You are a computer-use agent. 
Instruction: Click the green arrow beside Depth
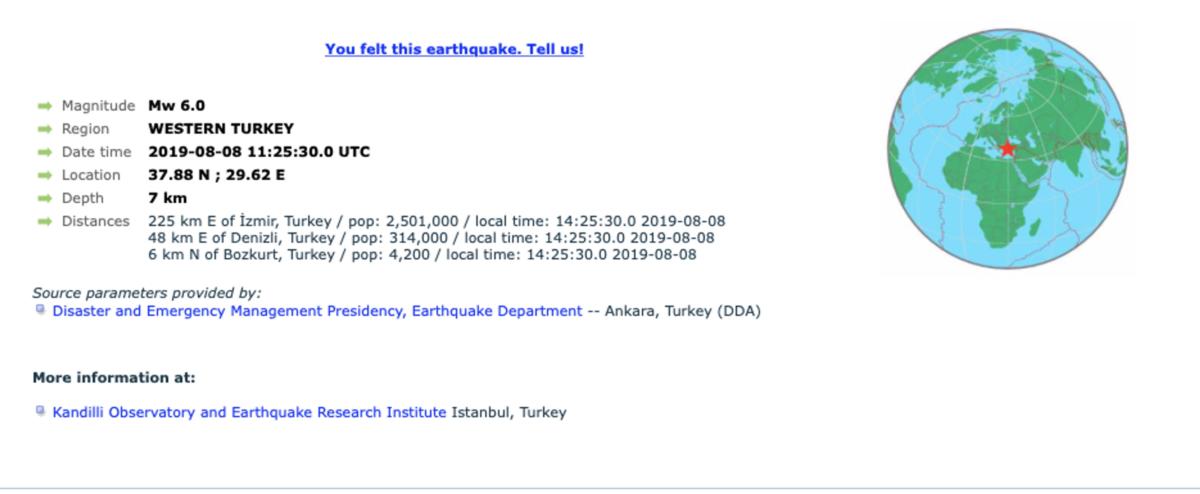click(x=44, y=198)
